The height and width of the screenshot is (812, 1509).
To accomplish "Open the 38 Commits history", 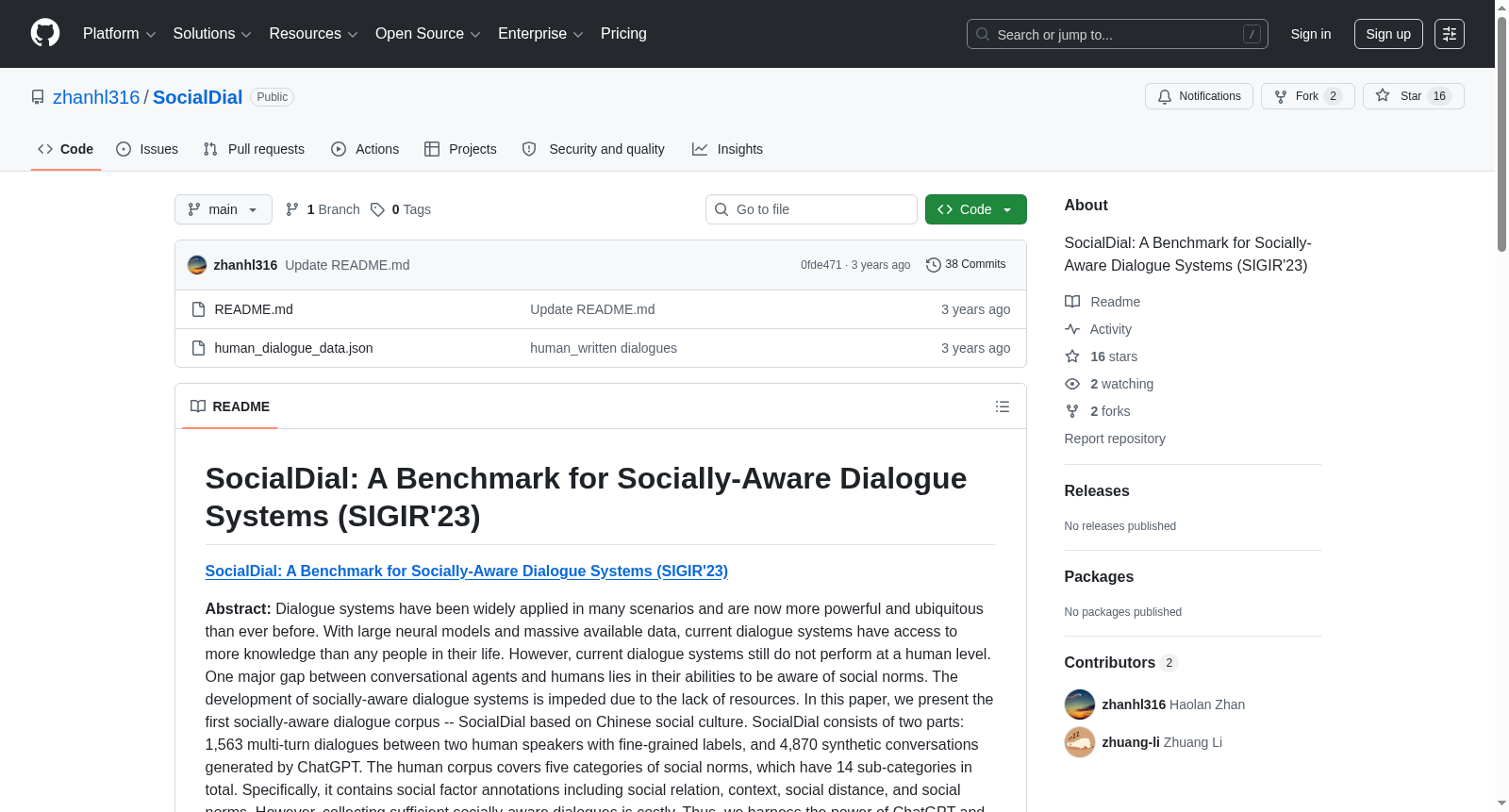I will [x=966, y=265].
